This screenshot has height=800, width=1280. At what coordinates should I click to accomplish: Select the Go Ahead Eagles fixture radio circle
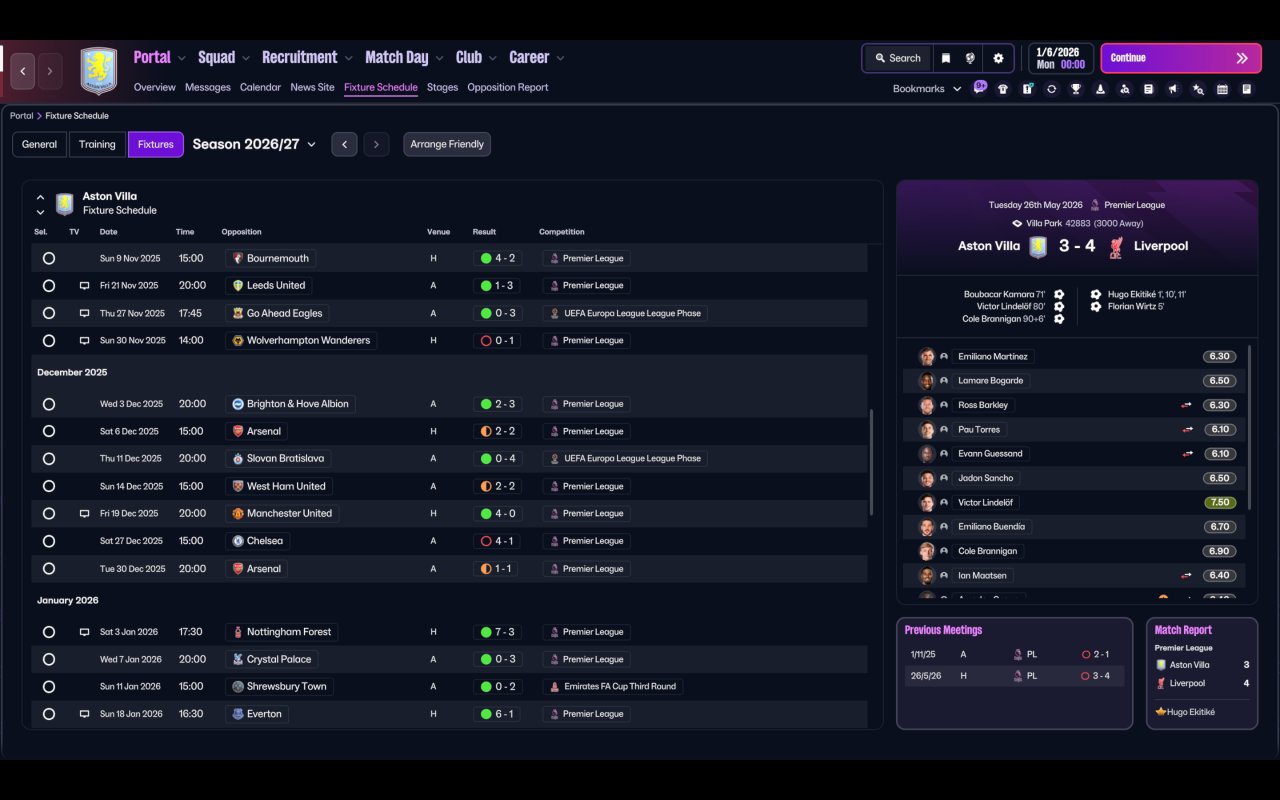click(x=49, y=313)
